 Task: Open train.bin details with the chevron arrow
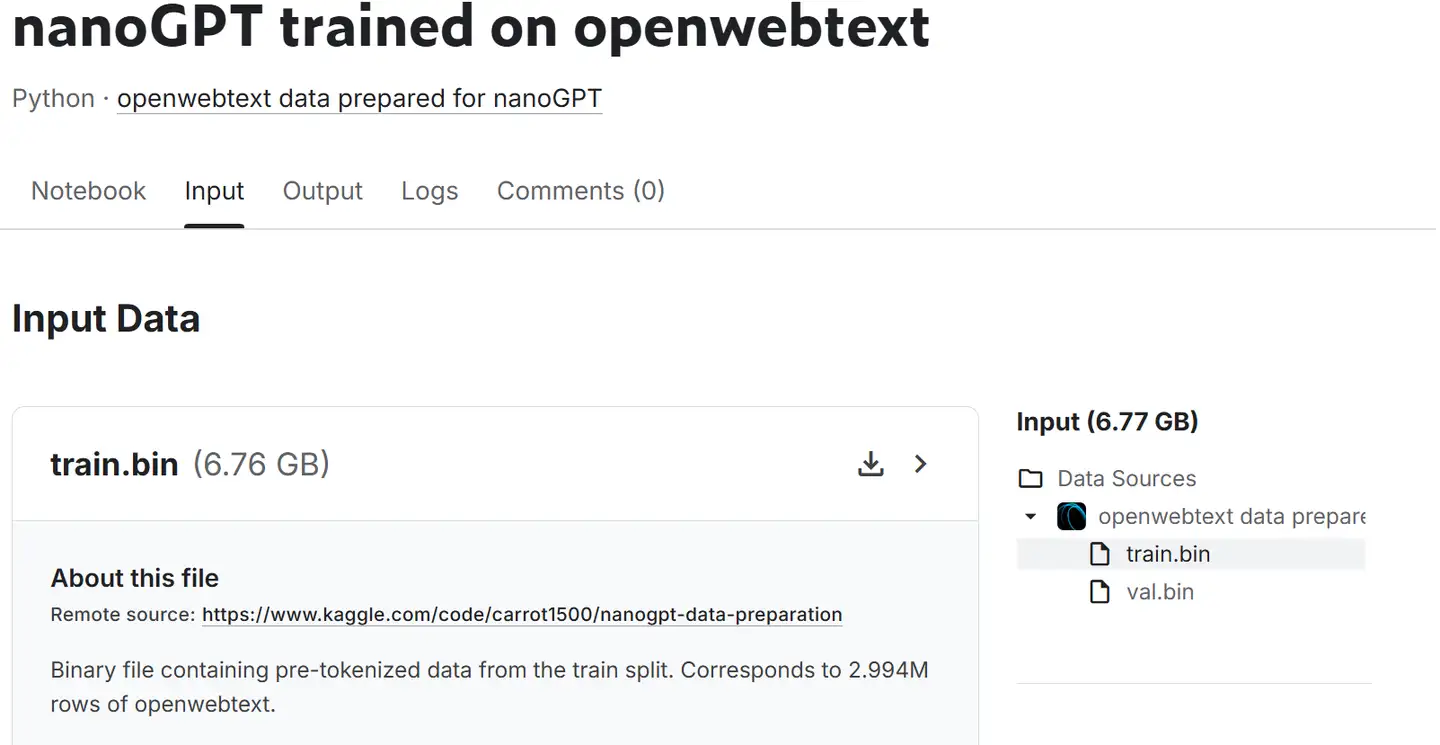(x=921, y=464)
